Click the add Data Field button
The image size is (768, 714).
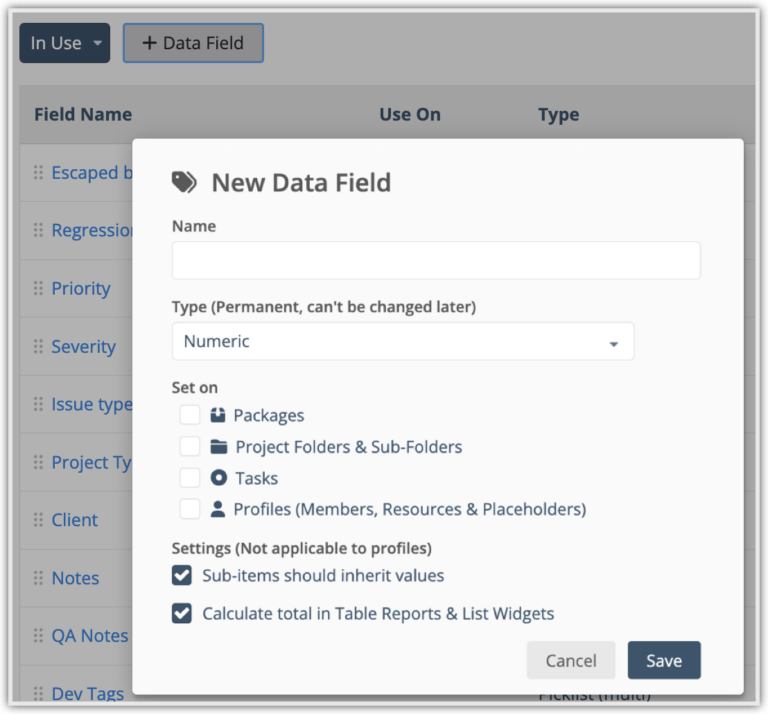(x=193, y=43)
